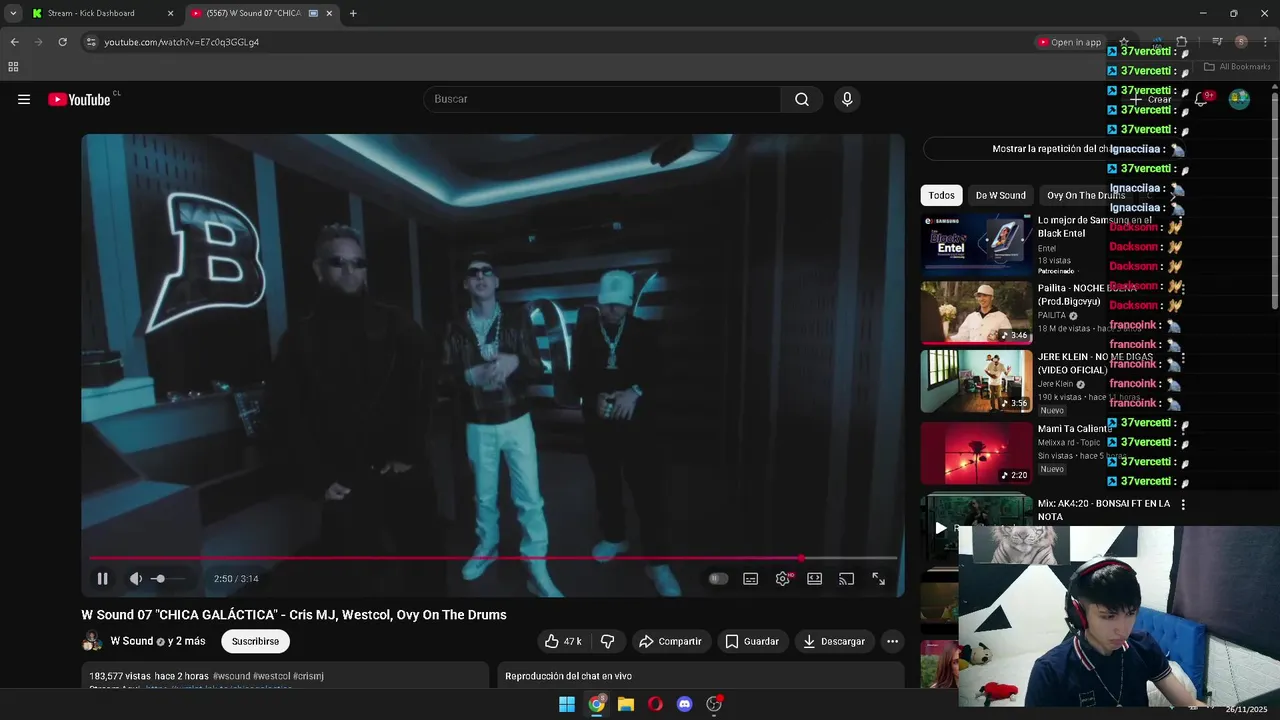This screenshot has height=720, width=1280.
Task: Select the Todos filter chip
Action: (x=941, y=195)
